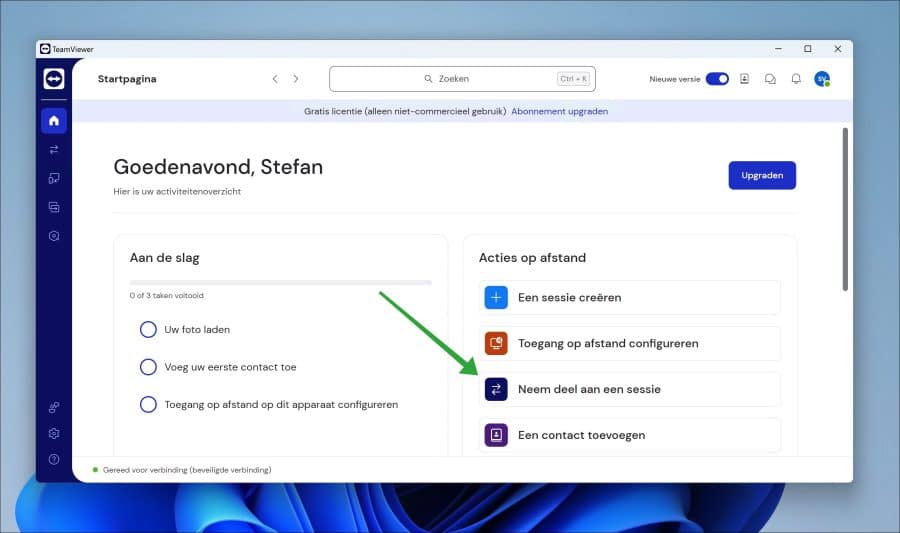Toggle the Nieuwe versie switch

coord(717,79)
